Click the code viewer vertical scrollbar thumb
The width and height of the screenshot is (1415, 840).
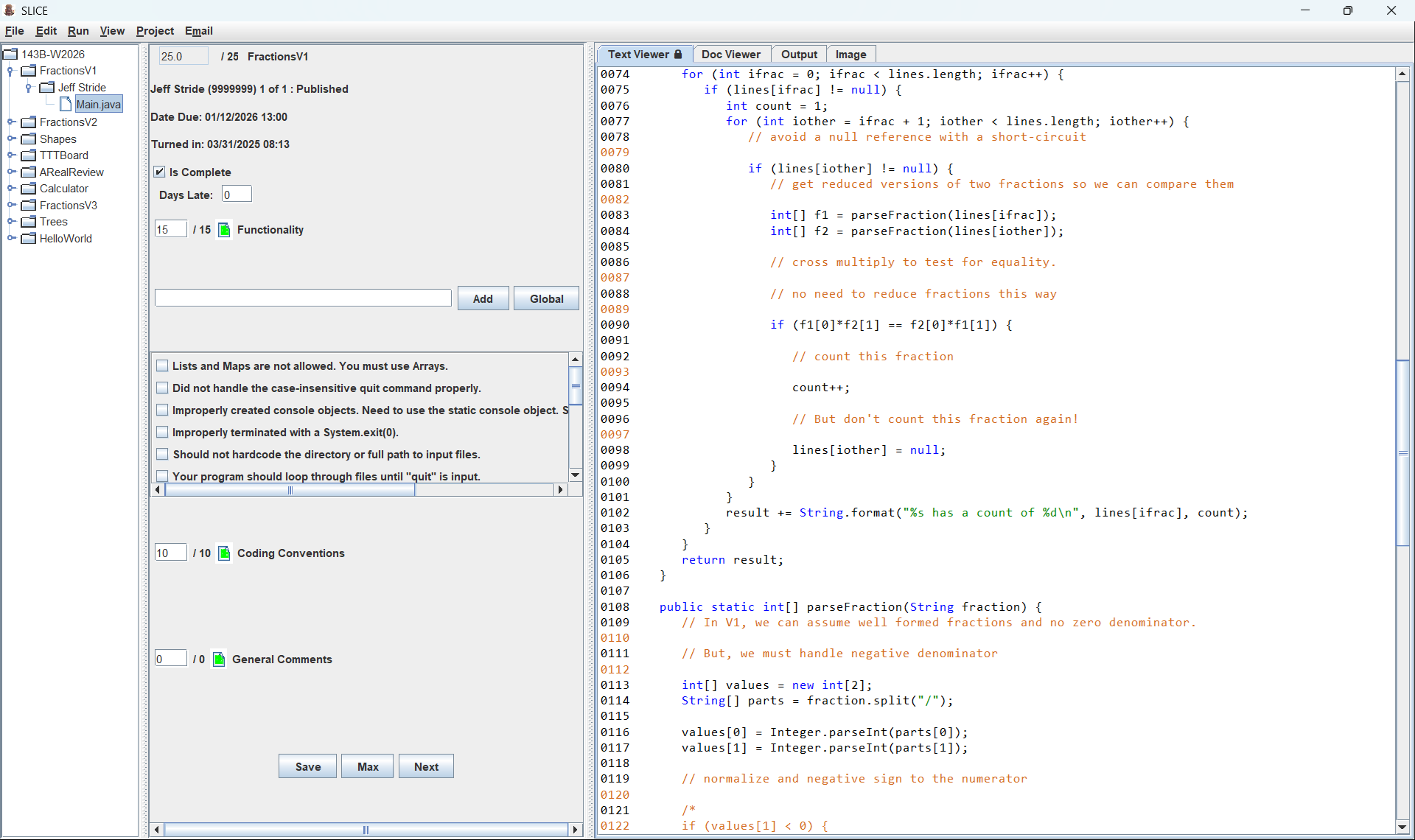click(x=1402, y=452)
